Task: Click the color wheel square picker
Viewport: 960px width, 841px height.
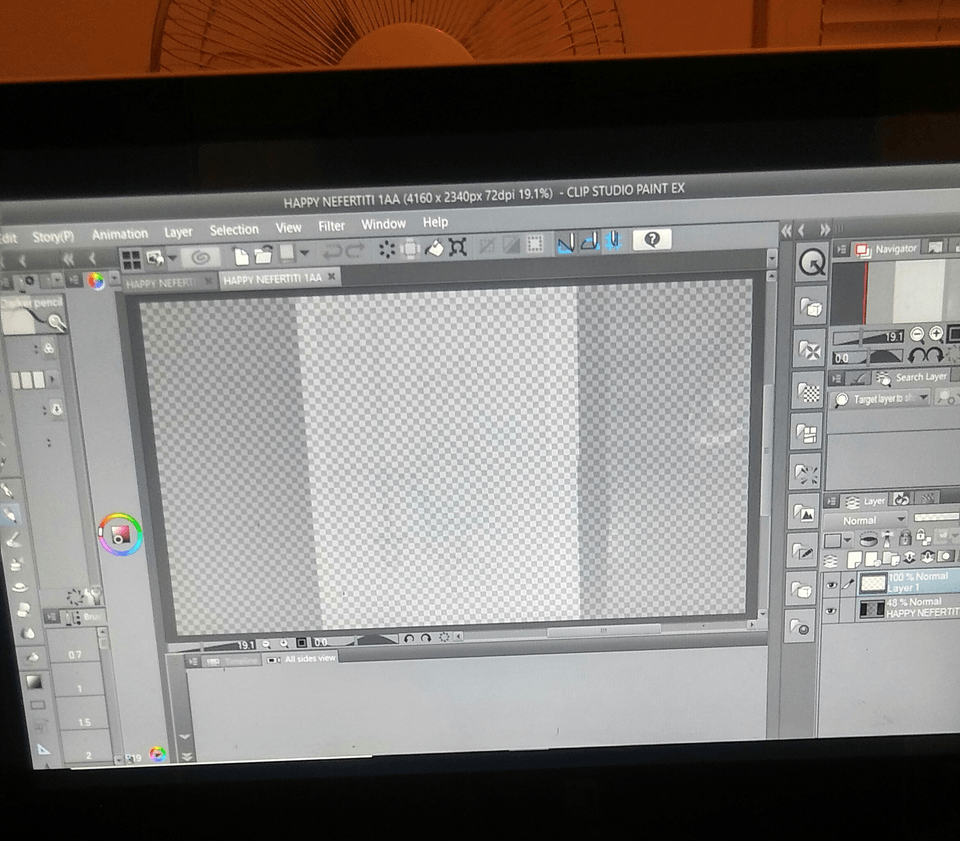Action: [121, 535]
